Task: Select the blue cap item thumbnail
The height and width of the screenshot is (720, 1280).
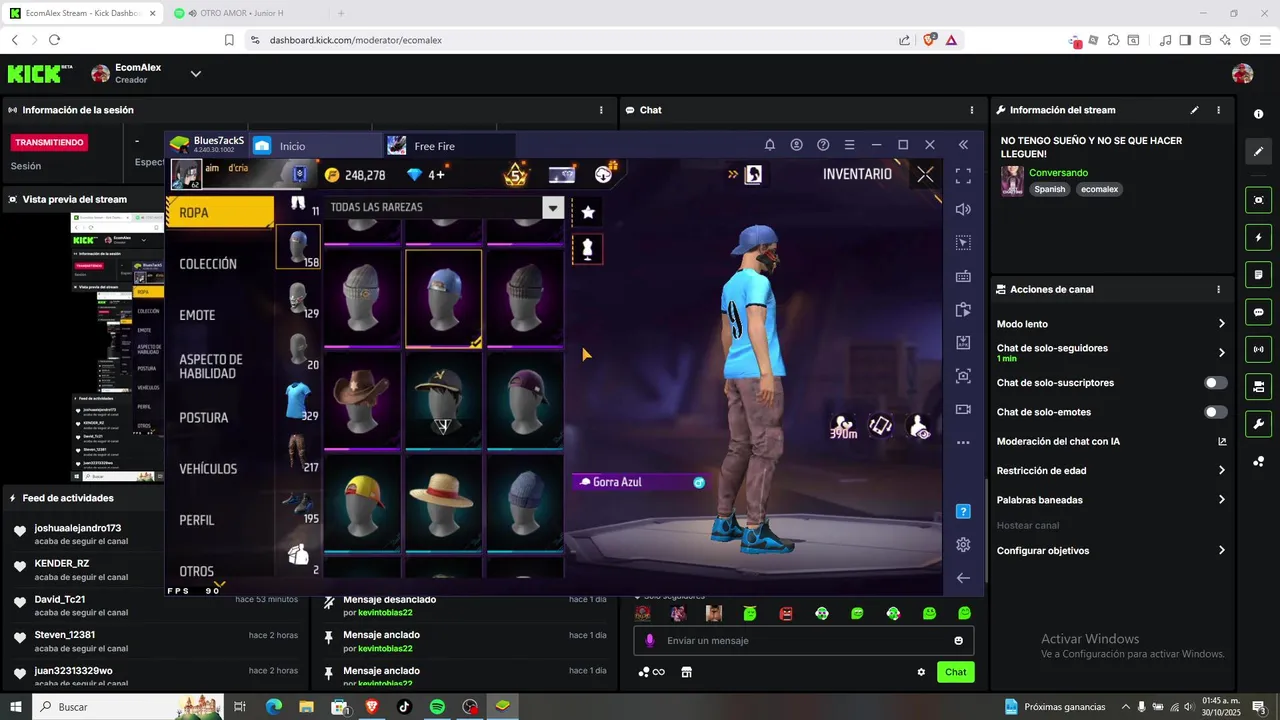Action: [443, 299]
